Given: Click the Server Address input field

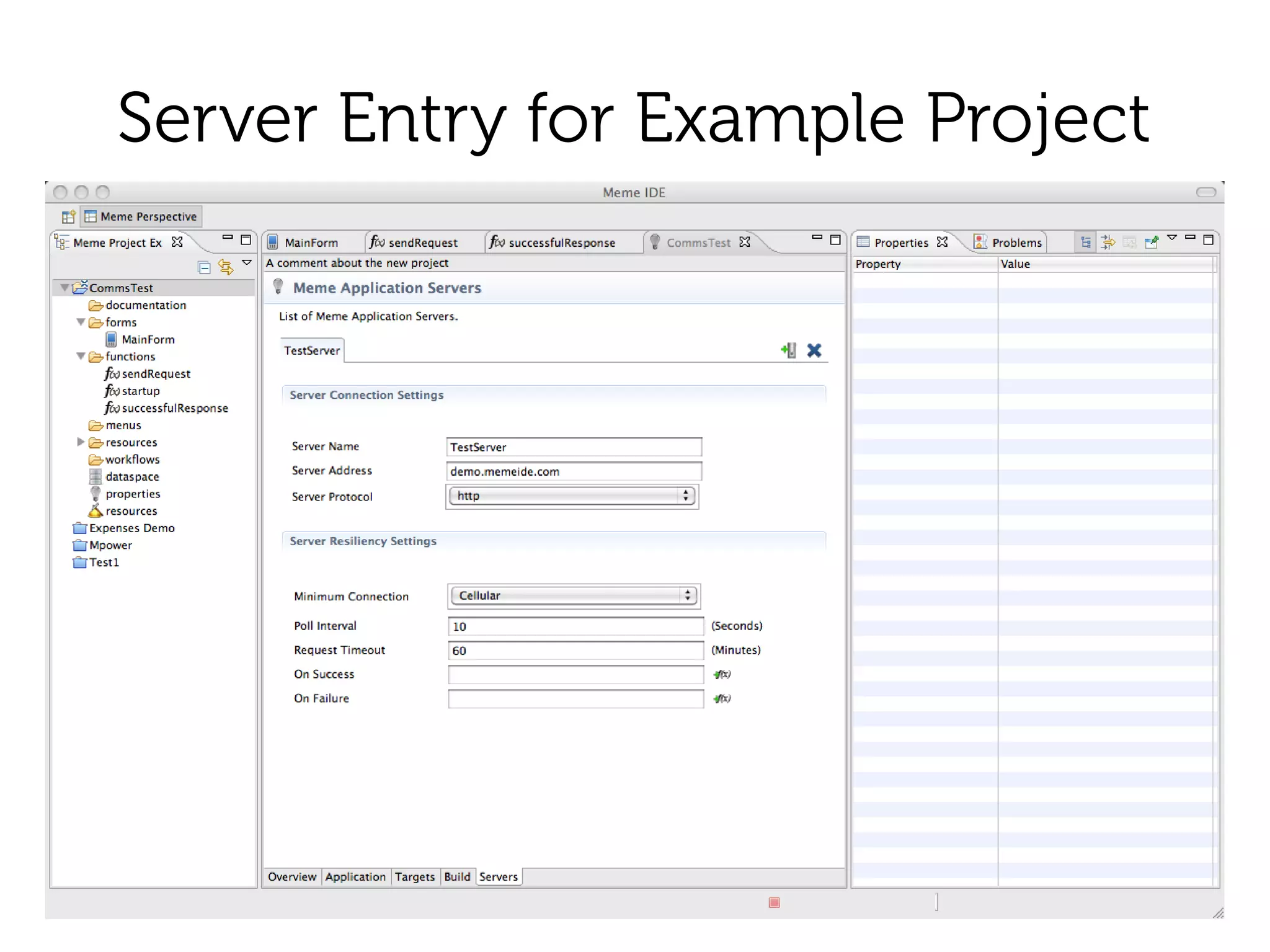Looking at the screenshot, I should point(574,471).
